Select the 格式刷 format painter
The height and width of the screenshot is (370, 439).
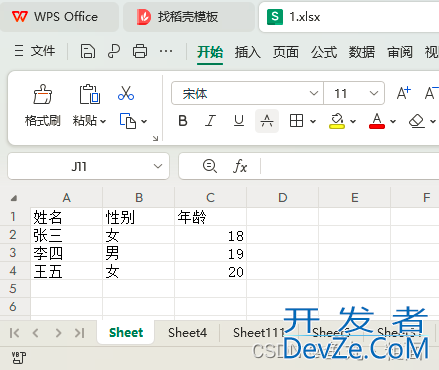click(43, 105)
